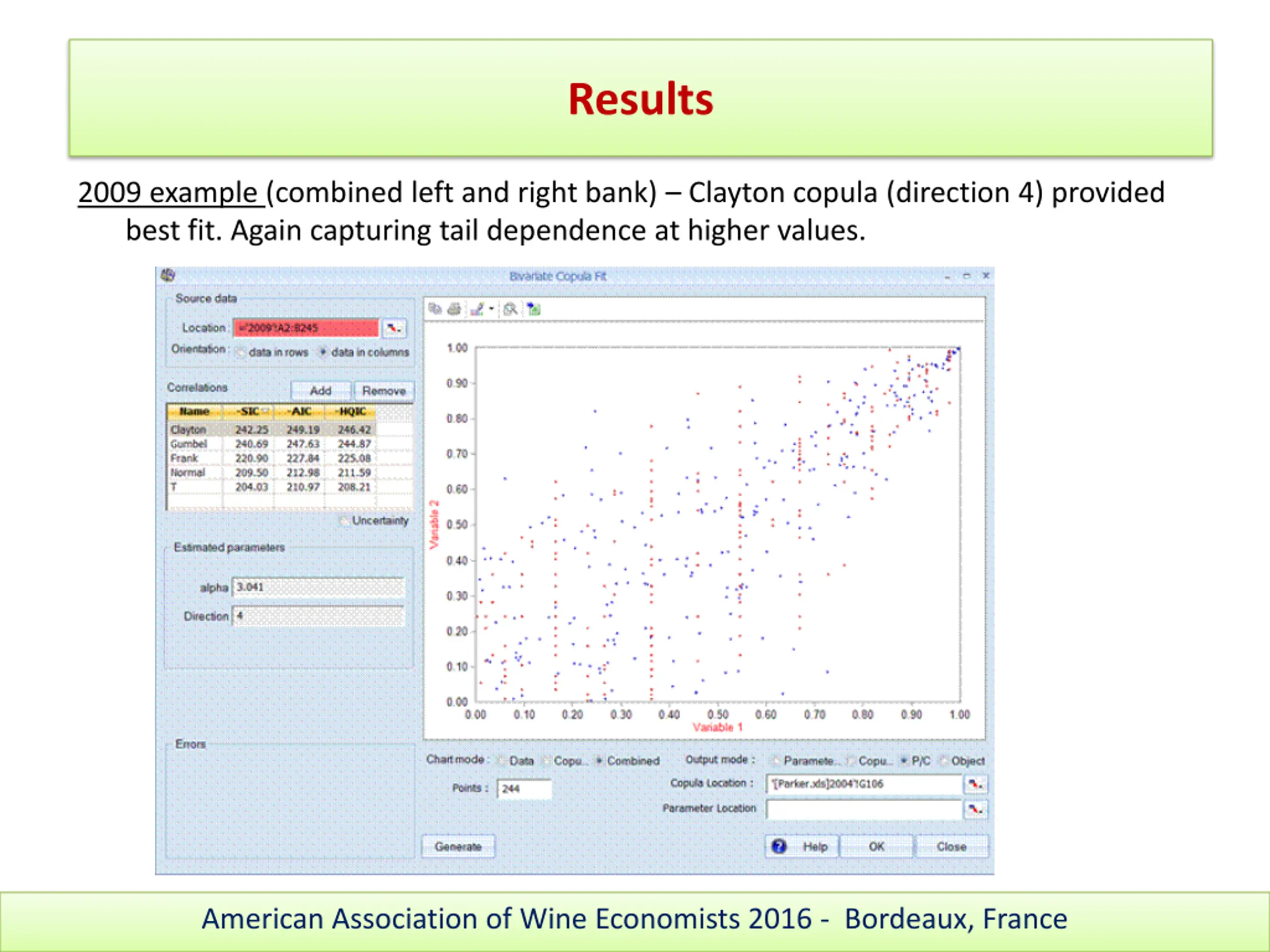Click the Remove correlation button
This screenshot has height=952, width=1270.
tap(383, 391)
